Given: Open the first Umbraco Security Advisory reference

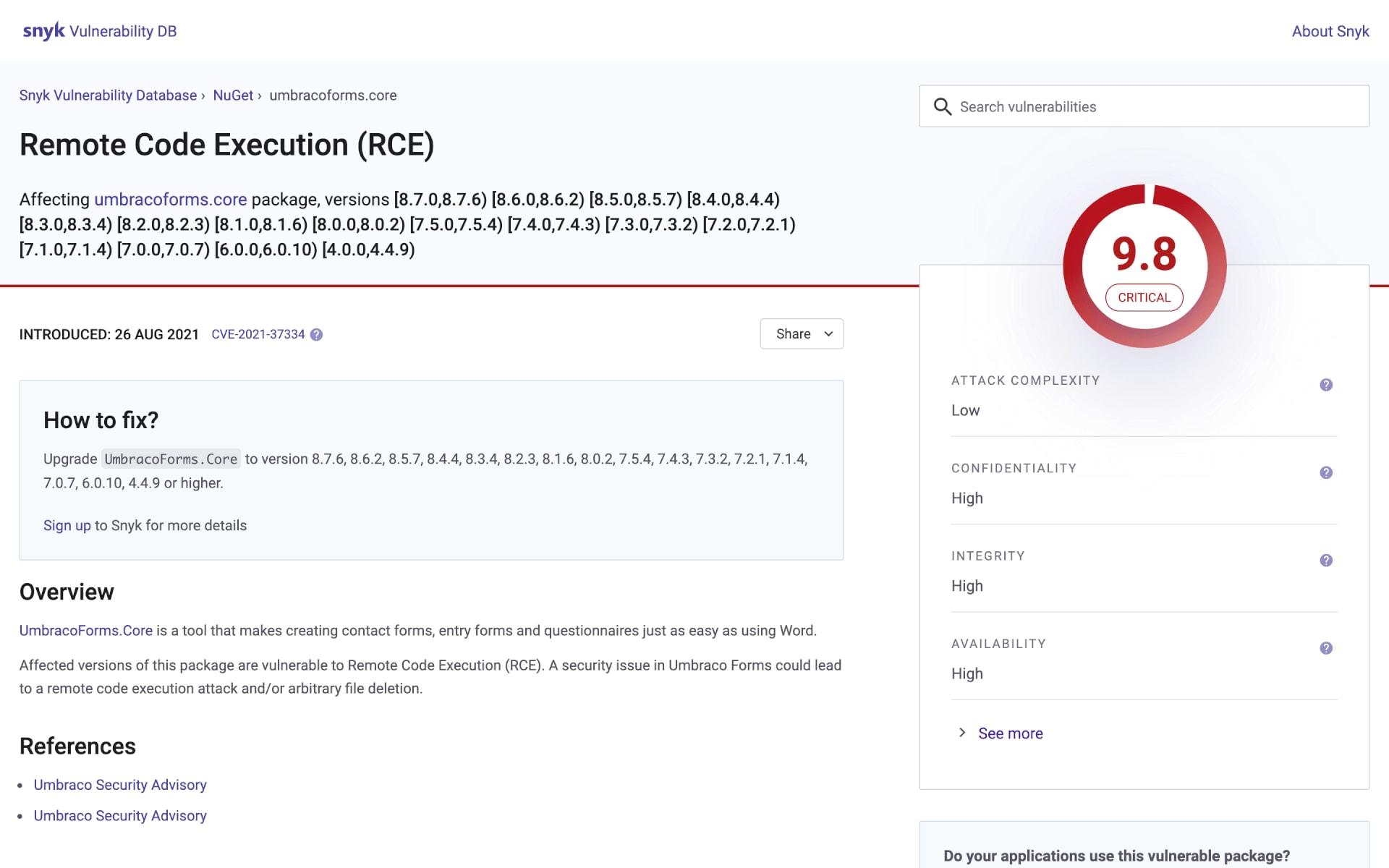Looking at the screenshot, I should tap(120, 785).
